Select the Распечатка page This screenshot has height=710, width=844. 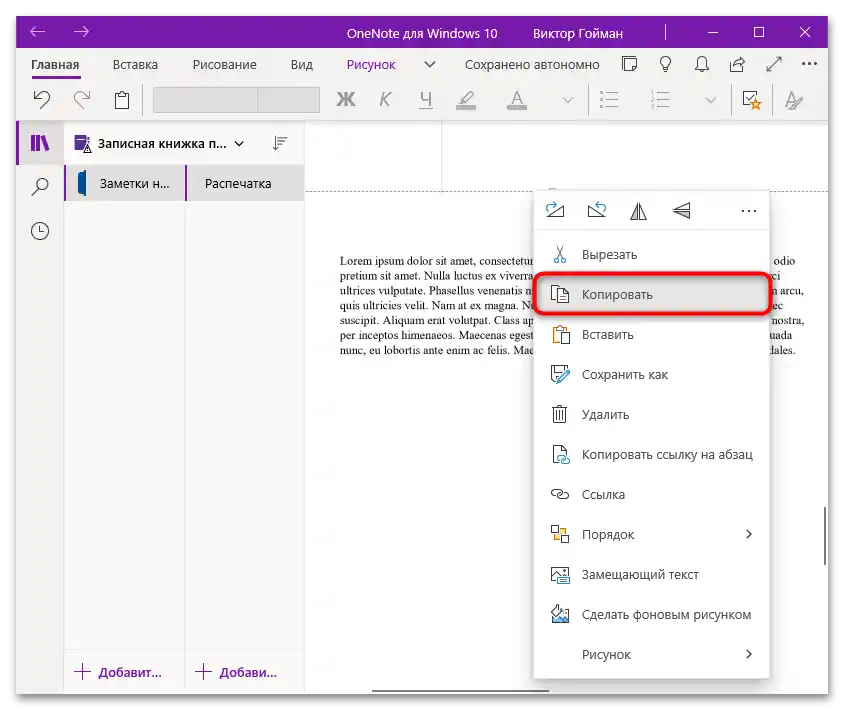[x=245, y=184]
